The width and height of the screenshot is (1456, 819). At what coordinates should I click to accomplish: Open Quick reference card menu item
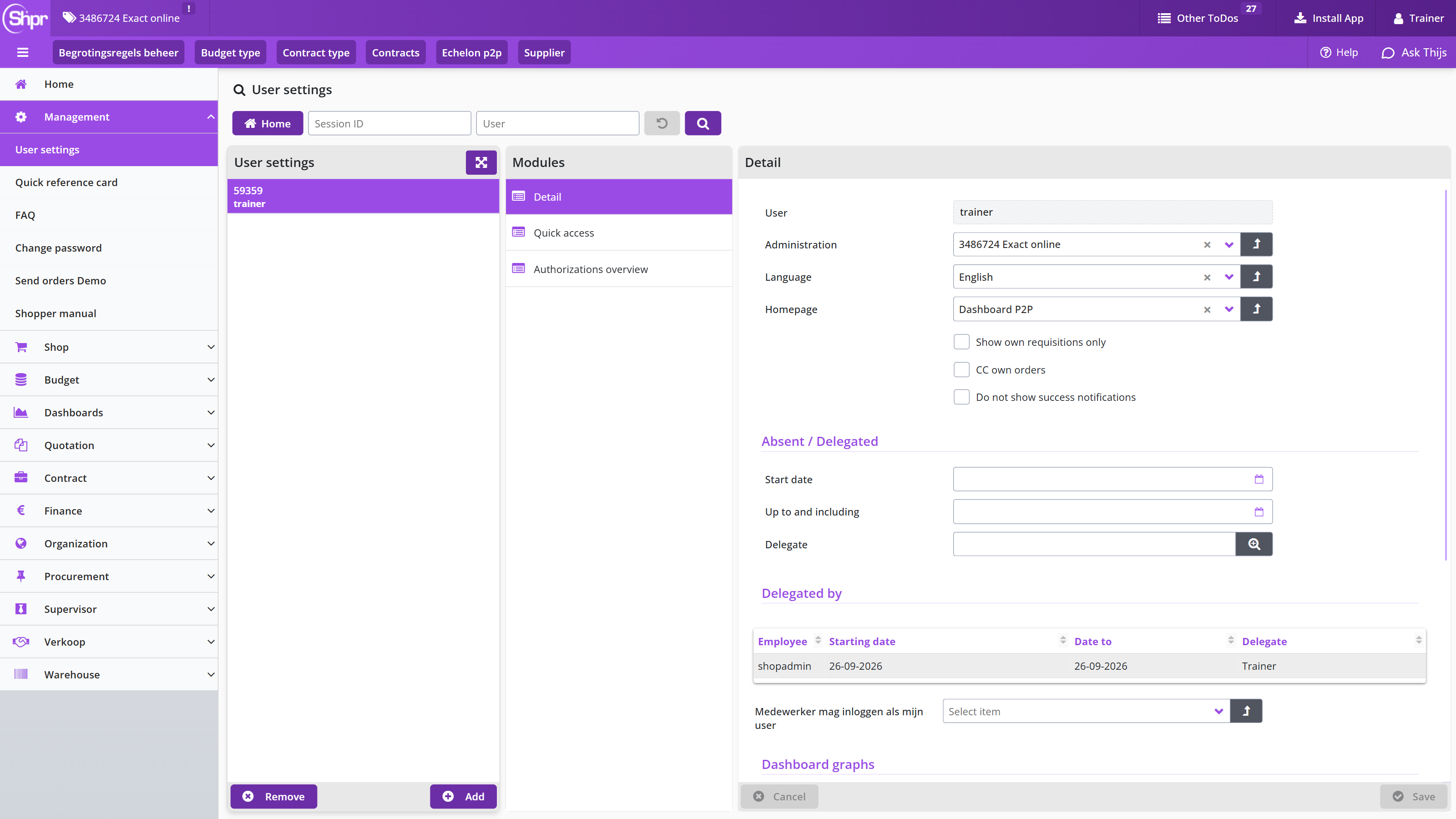109,182
